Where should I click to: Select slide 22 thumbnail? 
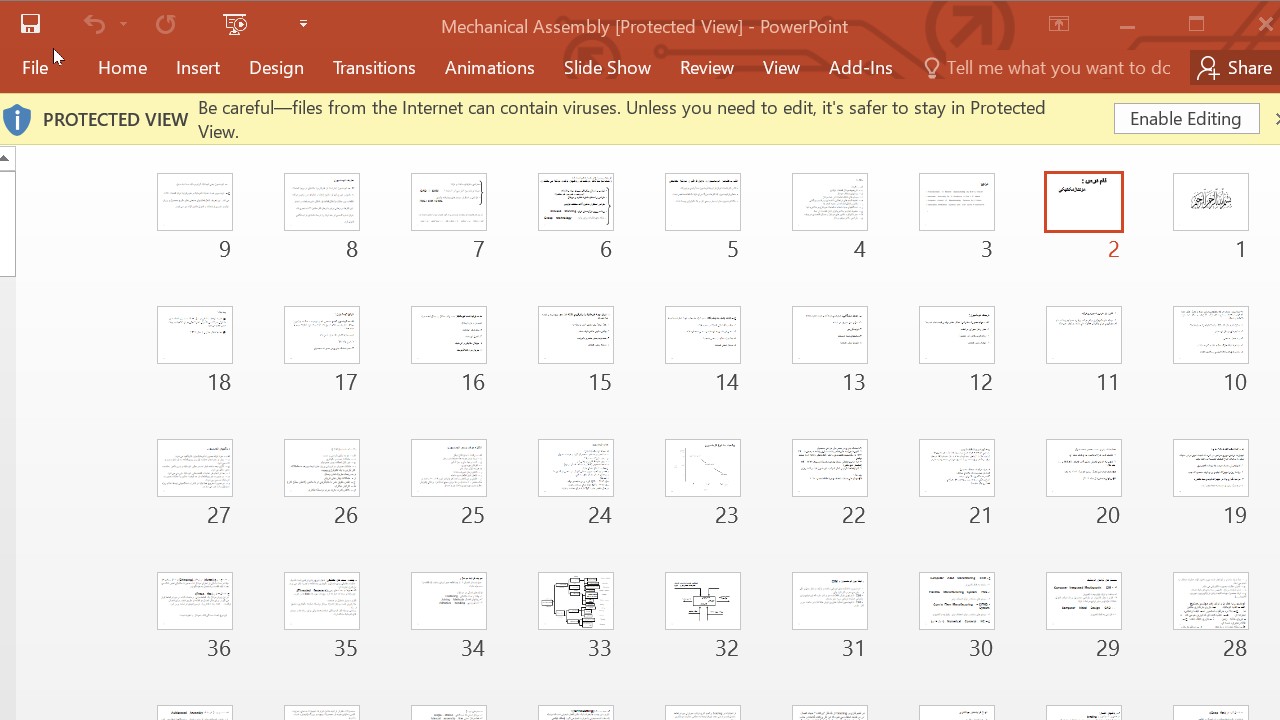tap(829, 468)
